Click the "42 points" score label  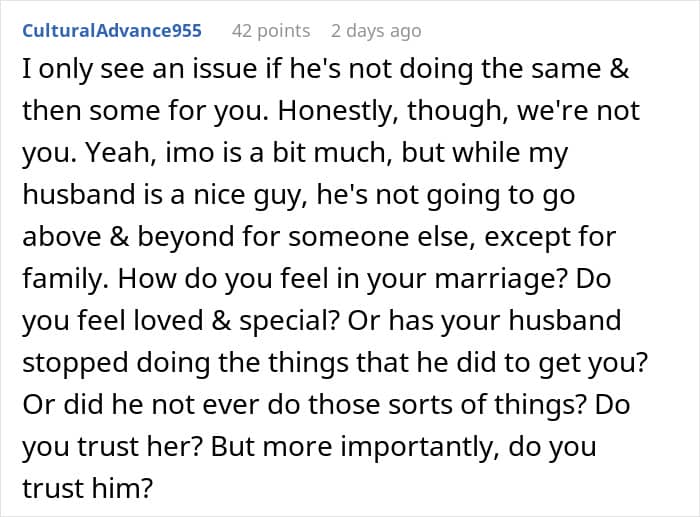point(271,31)
